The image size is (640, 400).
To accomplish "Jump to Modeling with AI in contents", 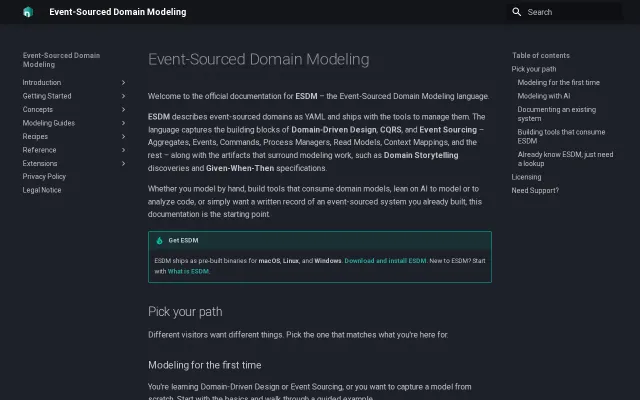I will (544, 96).
